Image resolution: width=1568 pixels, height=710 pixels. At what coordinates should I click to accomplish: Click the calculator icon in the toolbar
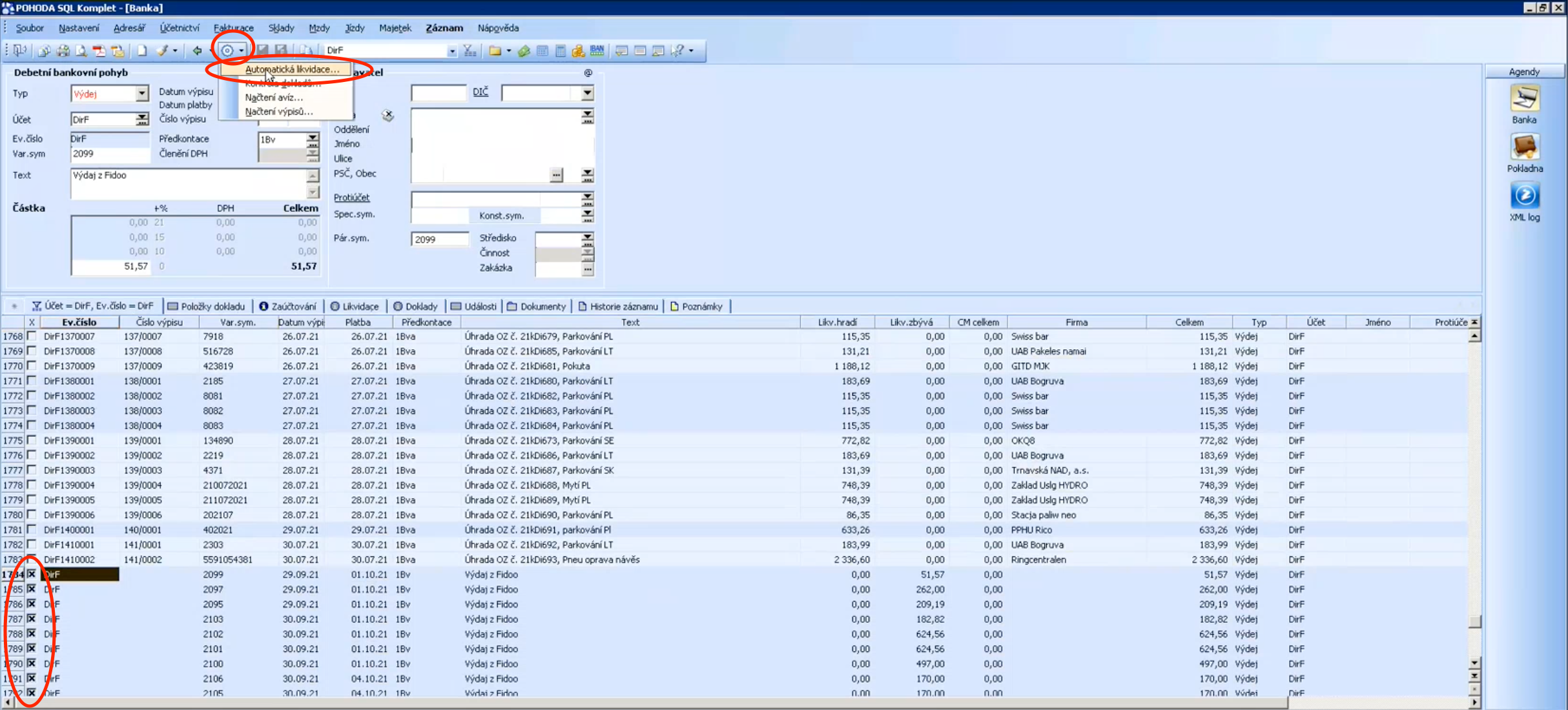click(x=561, y=50)
